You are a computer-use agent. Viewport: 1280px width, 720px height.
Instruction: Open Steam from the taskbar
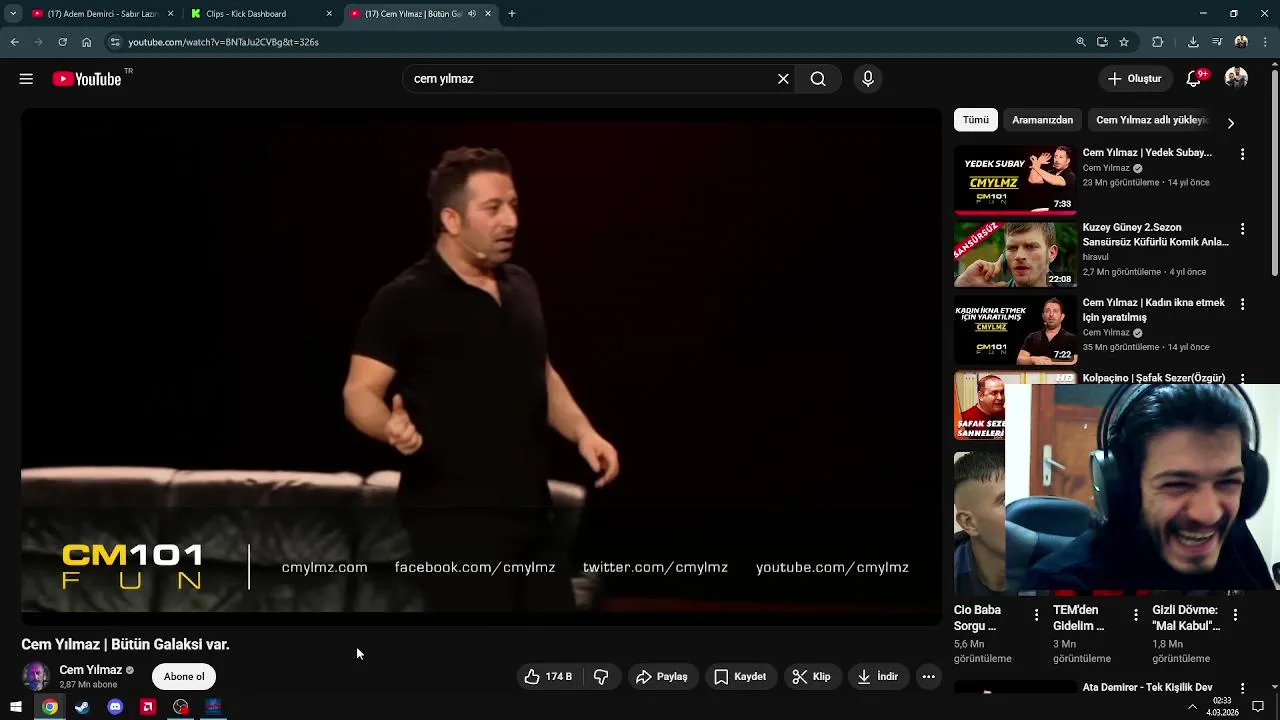[x=82, y=707]
